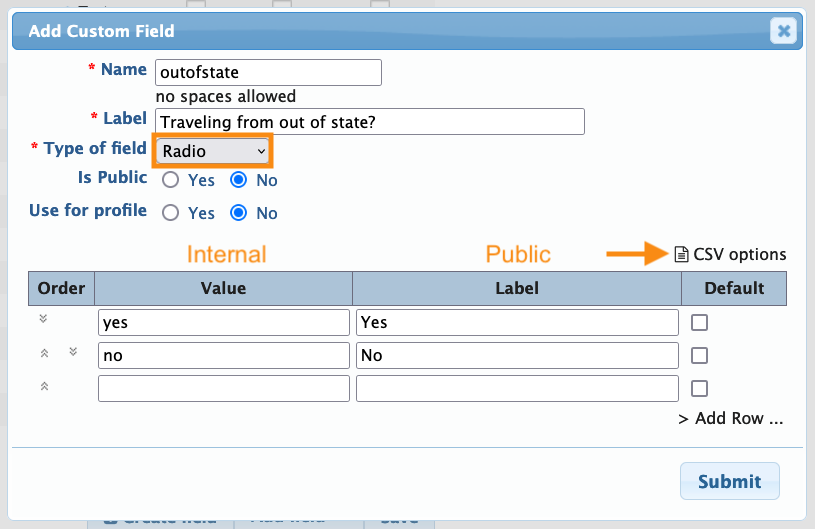Screen dimensions: 815x529
Task: Close the Add Custom Field dialog
Action: 784,31
